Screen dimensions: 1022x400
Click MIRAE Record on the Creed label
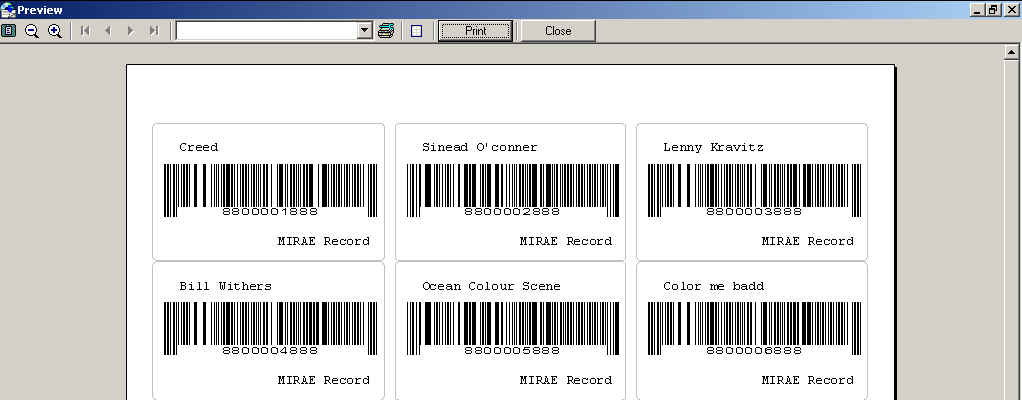pyautogui.click(x=323, y=241)
